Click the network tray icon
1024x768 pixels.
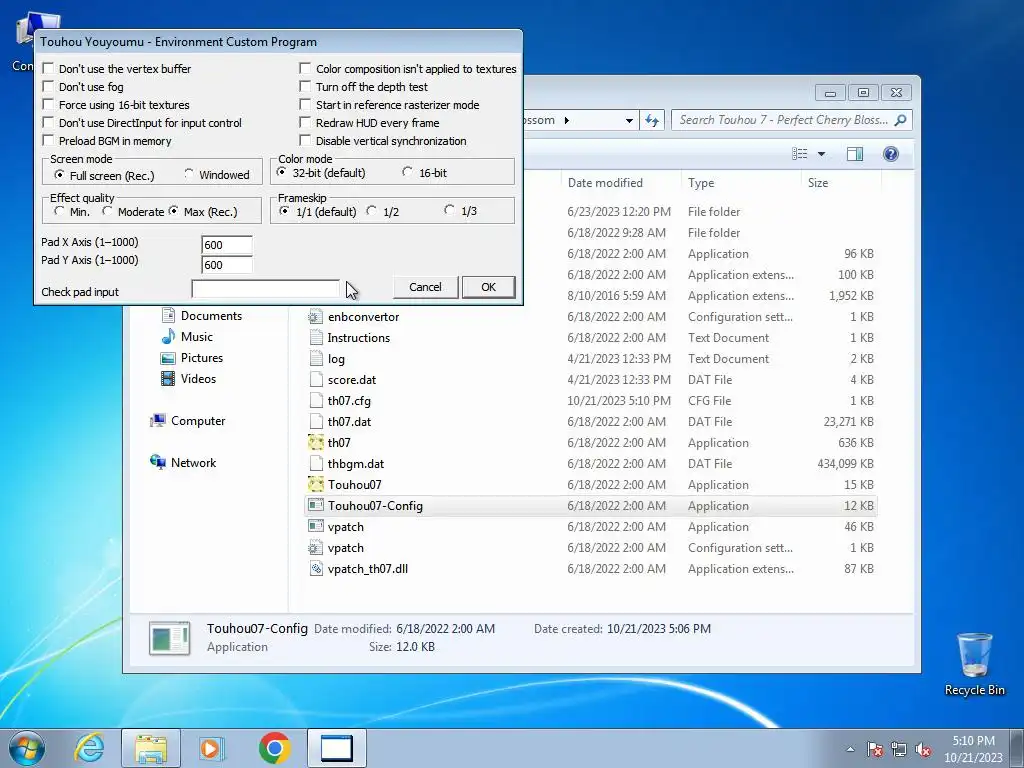point(899,749)
